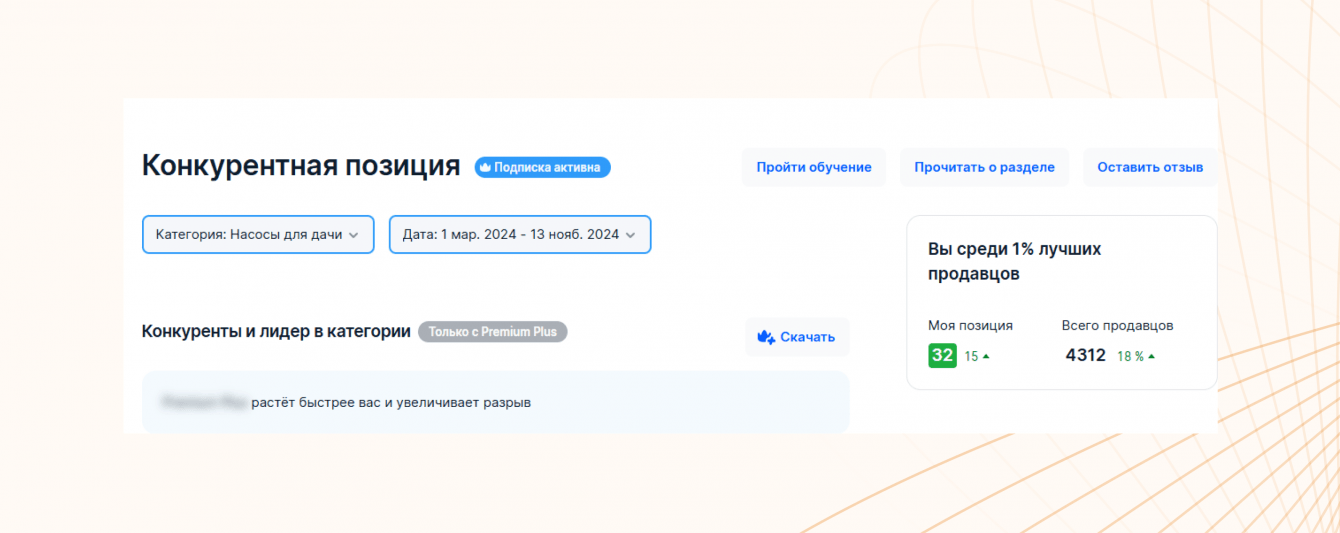Click the crown icon in subscription badge
Viewport: 1340px width, 533px height.
click(486, 167)
